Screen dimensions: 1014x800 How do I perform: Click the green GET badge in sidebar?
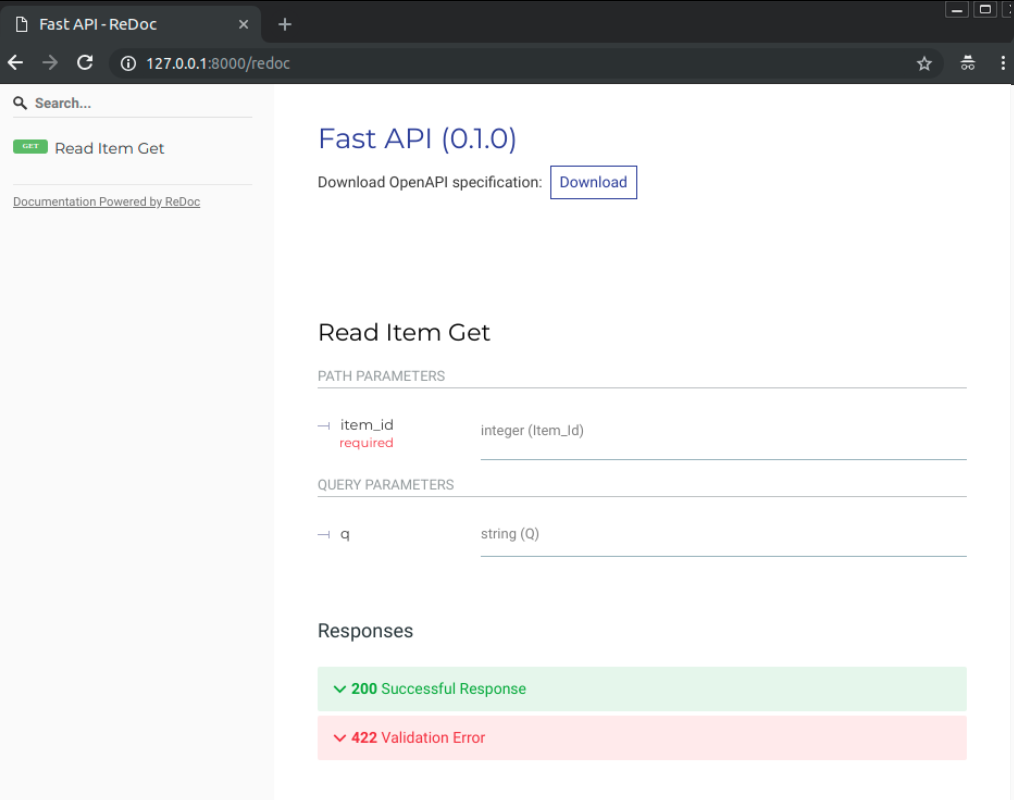click(30, 147)
